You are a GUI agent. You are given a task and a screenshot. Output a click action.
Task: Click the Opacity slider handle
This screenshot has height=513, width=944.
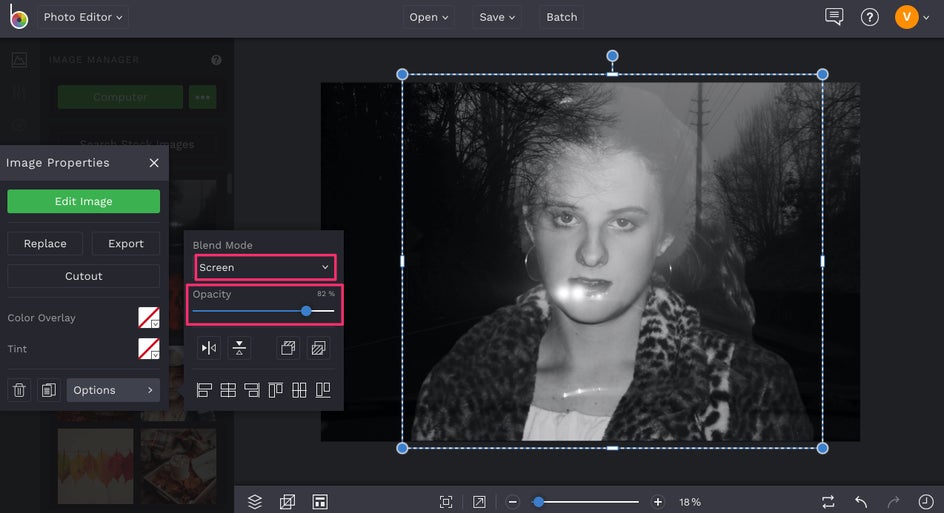pos(306,311)
